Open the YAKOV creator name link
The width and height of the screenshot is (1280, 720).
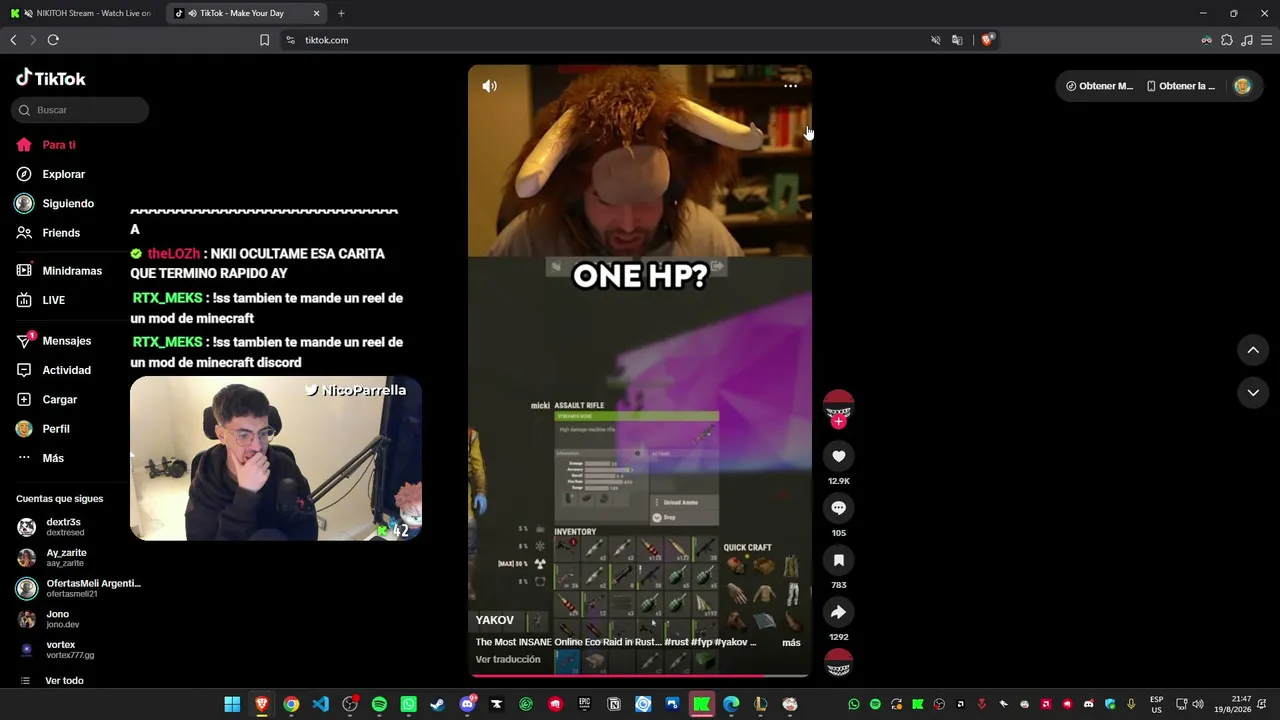[495, 620]
